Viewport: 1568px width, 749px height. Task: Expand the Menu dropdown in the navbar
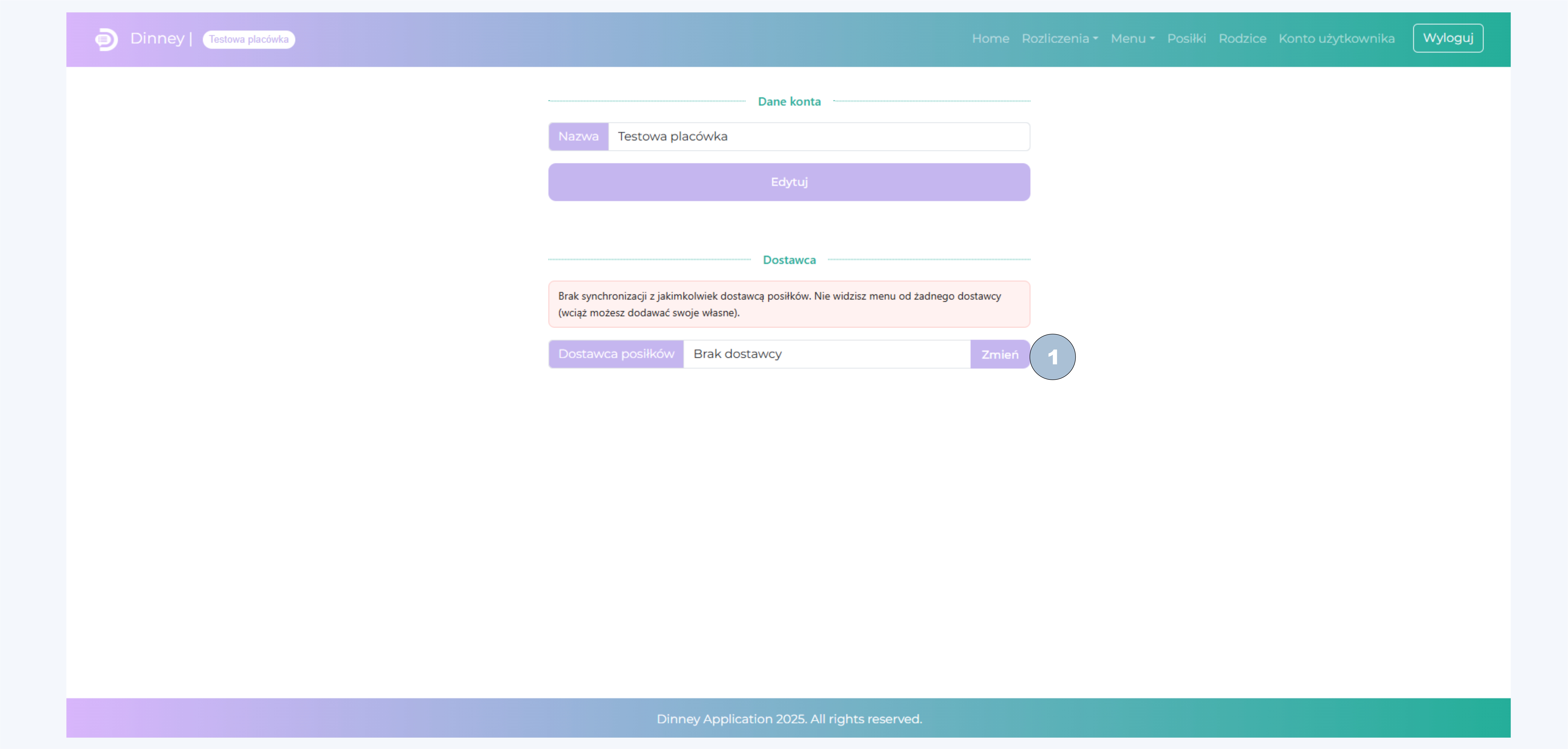(1132, 38)
